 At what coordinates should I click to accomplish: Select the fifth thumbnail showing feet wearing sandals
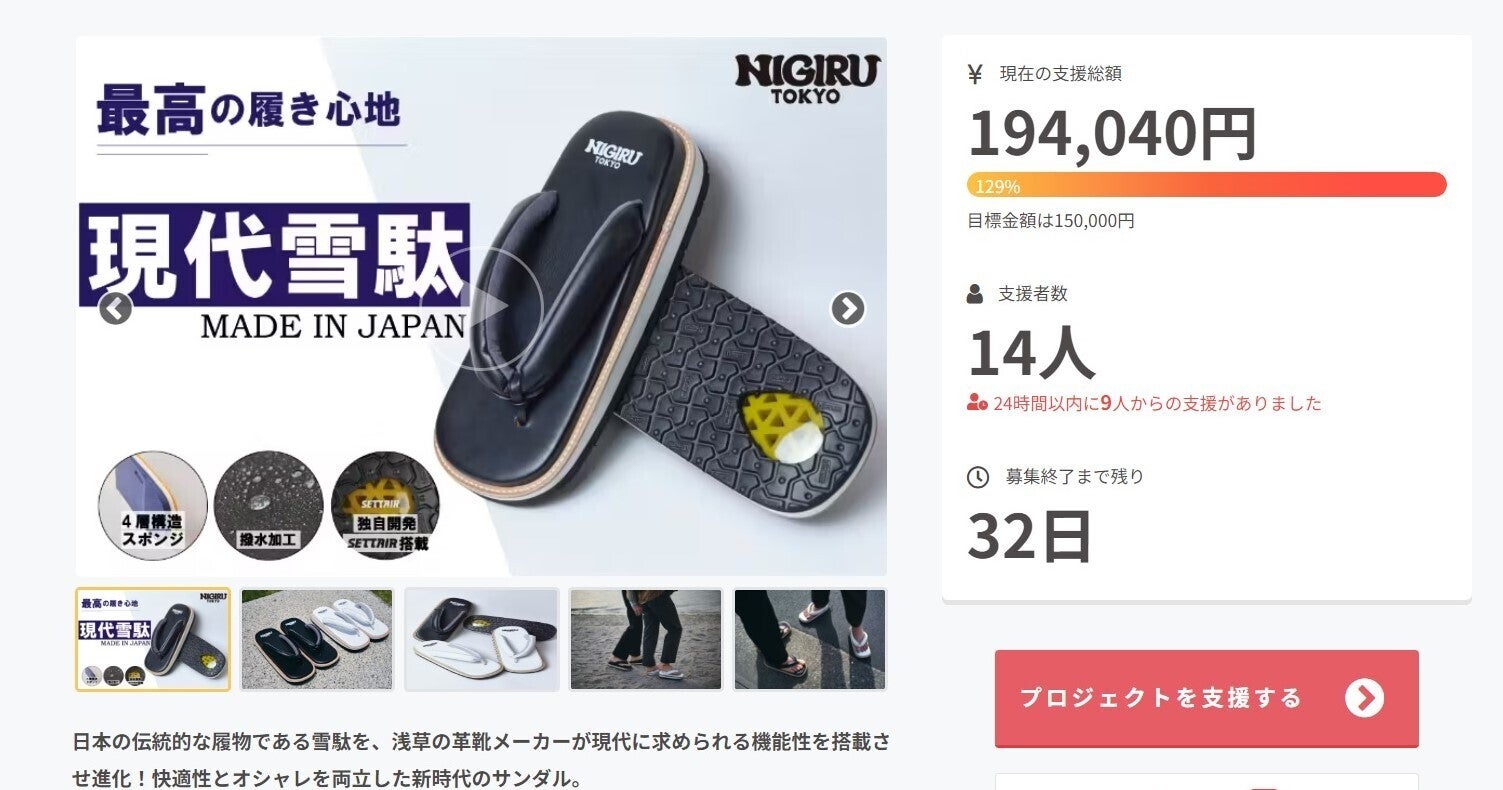(810, 639)
